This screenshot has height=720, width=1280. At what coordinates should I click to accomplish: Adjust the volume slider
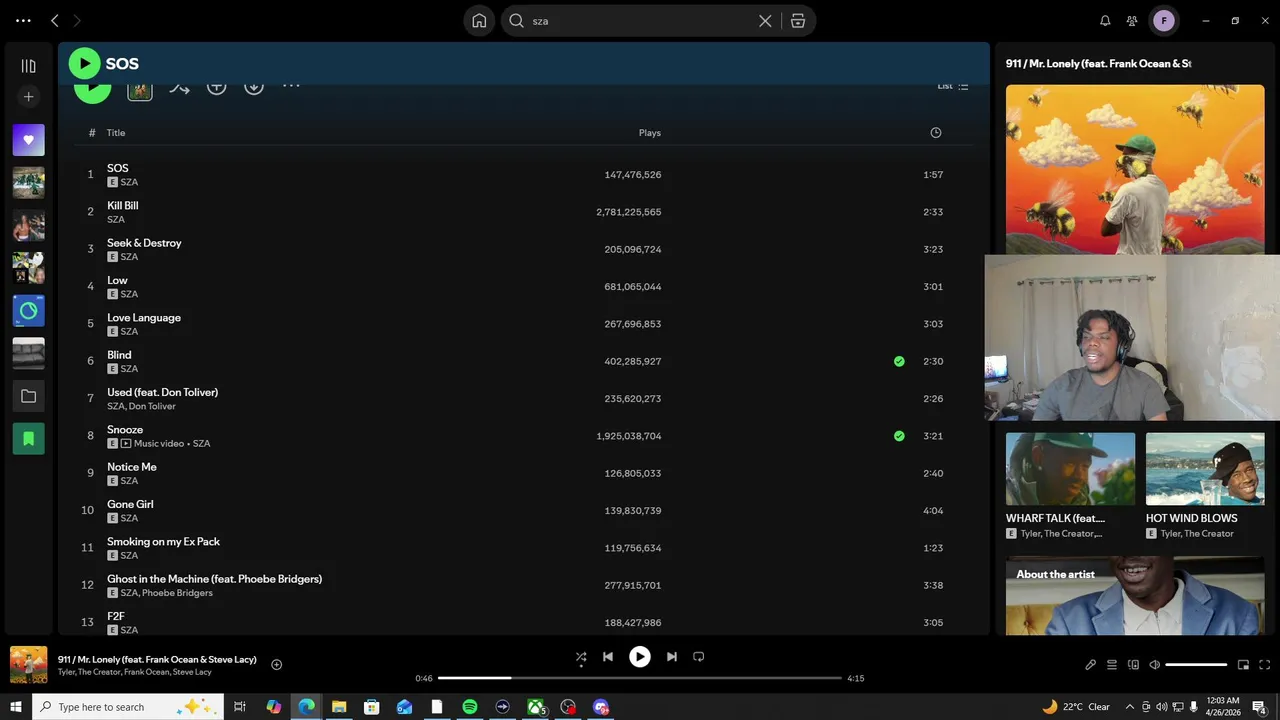click(1196, 665)
